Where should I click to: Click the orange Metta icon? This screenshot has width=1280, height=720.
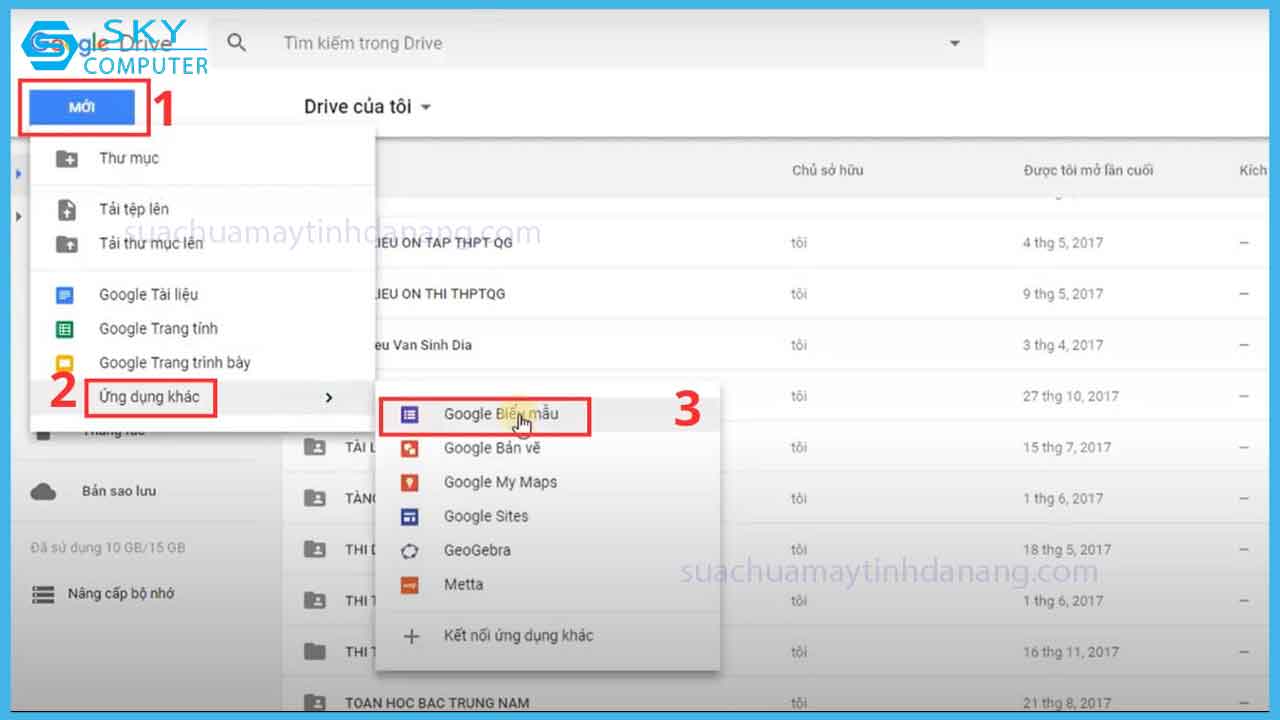click(x=409, y=585)
